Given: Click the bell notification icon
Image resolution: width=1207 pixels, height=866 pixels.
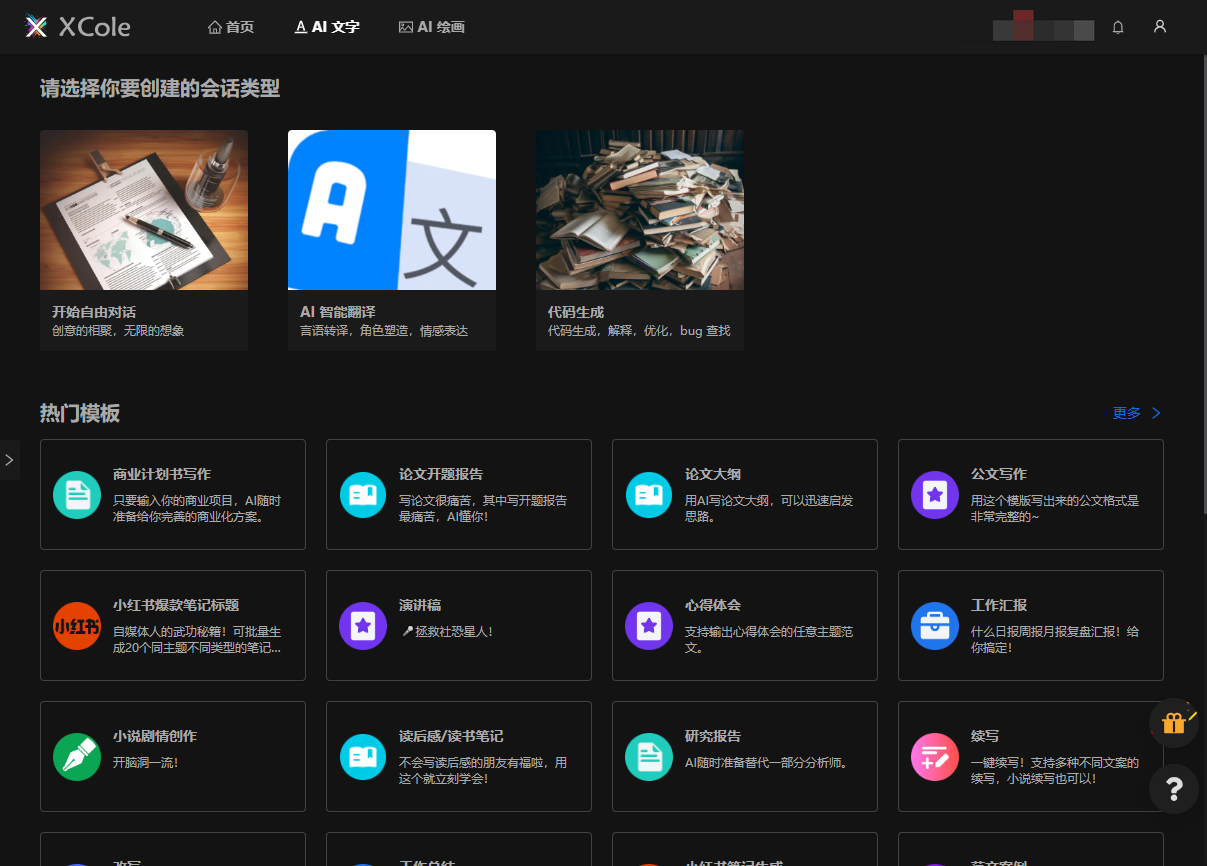Looking at the screenshot, I should tap(1117, 27).
